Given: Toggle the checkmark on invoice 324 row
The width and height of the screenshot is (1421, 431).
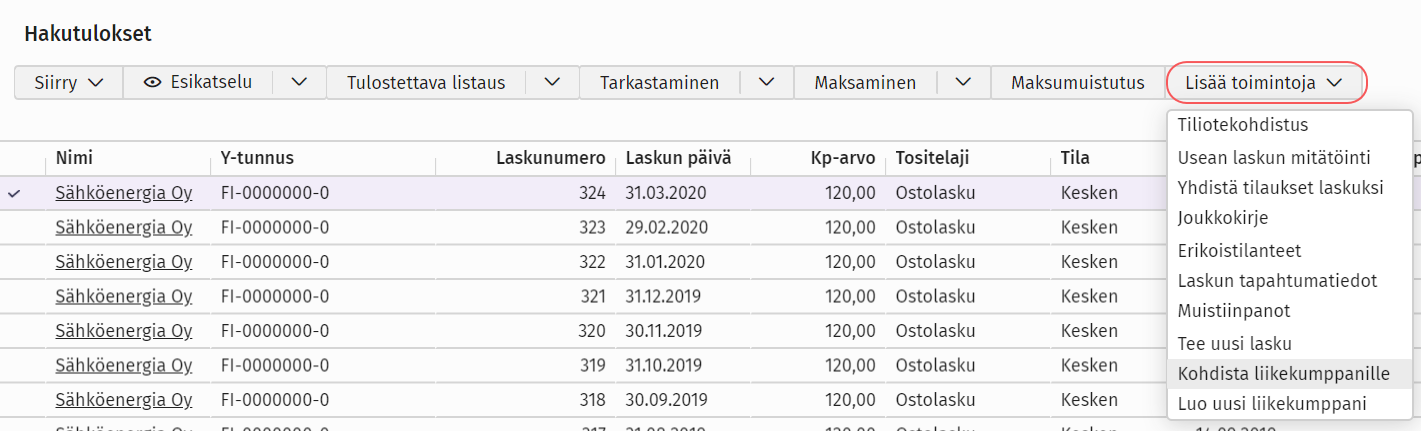Looking at the screenshot, I should pyautogui.click(x=14, y=193).
